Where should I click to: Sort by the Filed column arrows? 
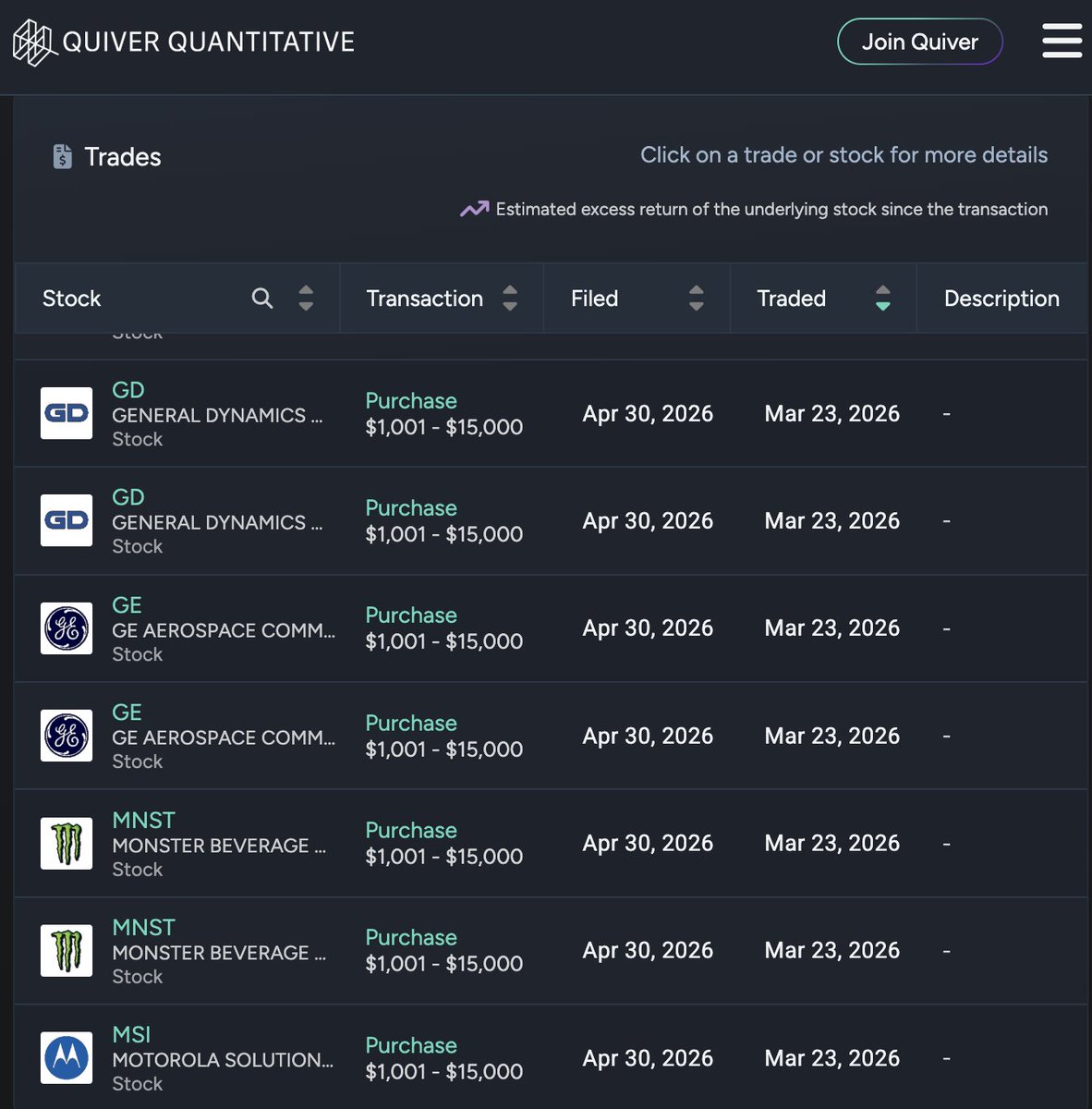coord(697,298)
